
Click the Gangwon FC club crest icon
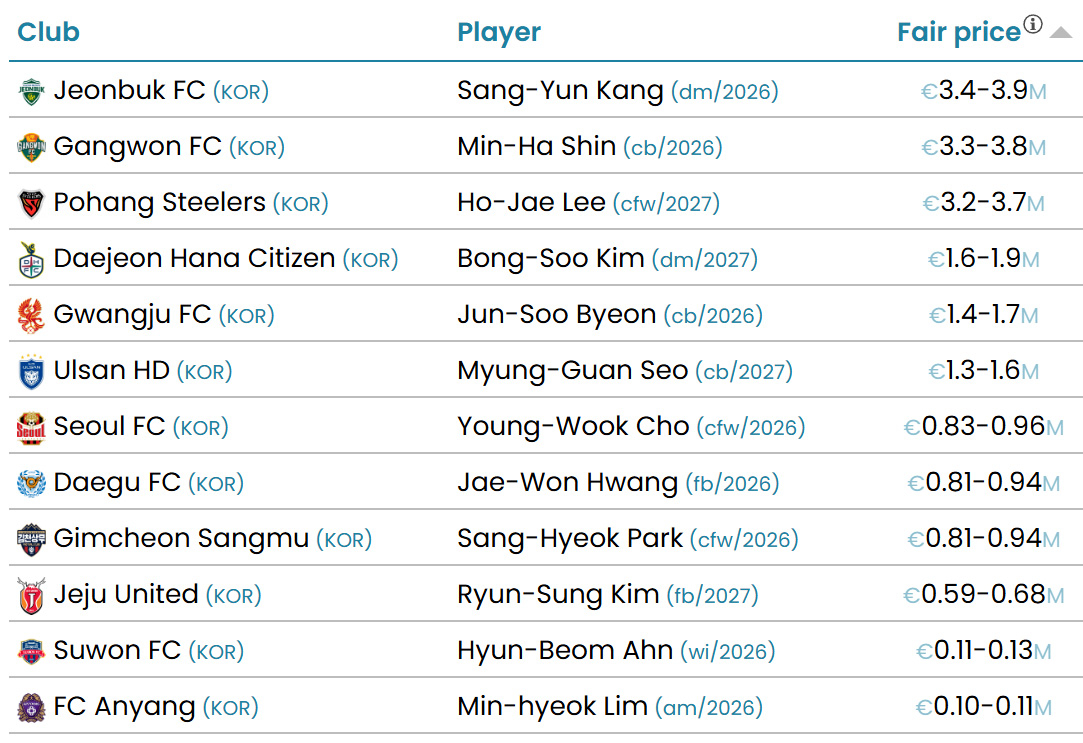pos(31,148)
